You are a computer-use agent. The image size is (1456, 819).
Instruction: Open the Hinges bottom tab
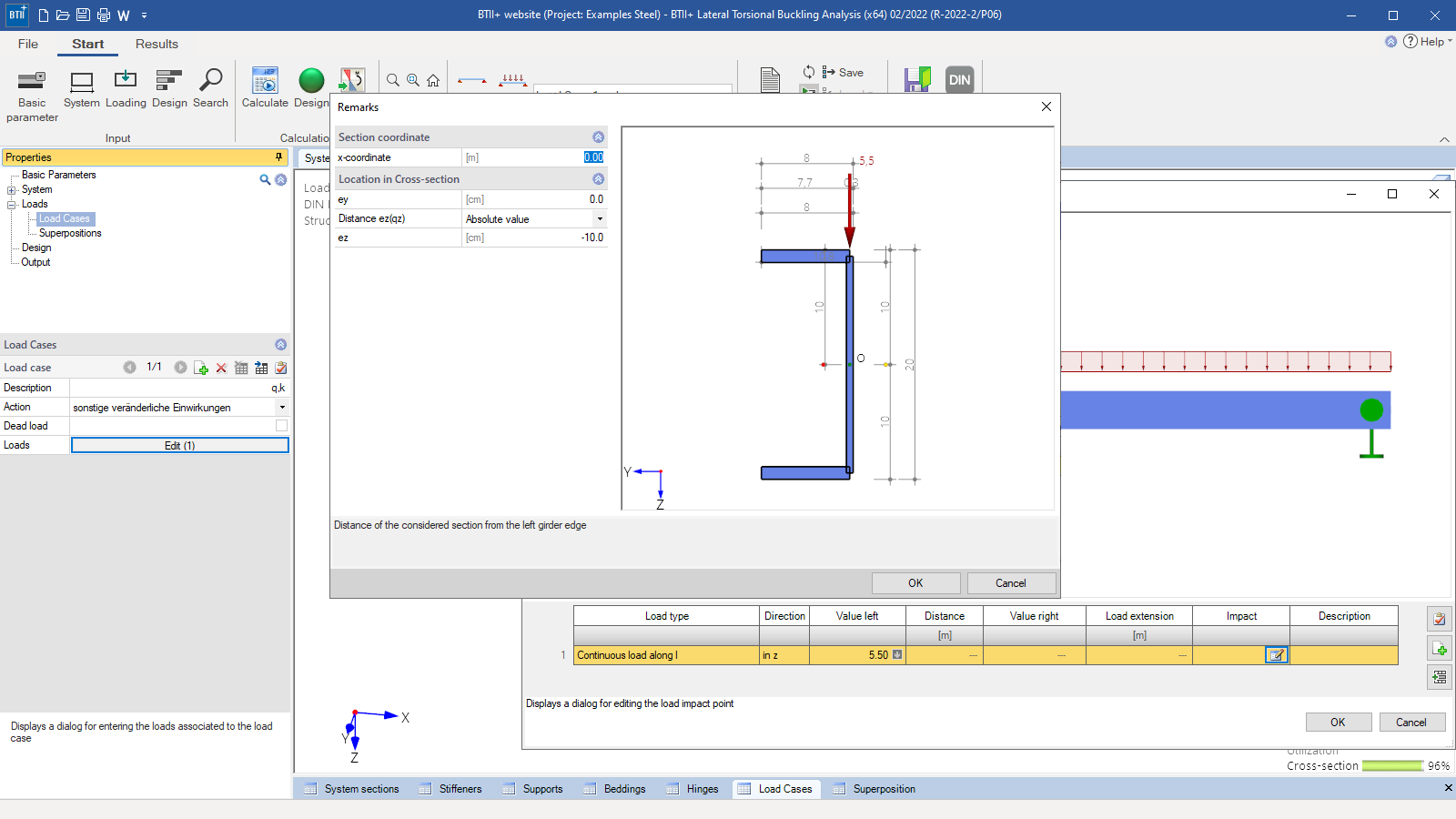coord(693,789)
